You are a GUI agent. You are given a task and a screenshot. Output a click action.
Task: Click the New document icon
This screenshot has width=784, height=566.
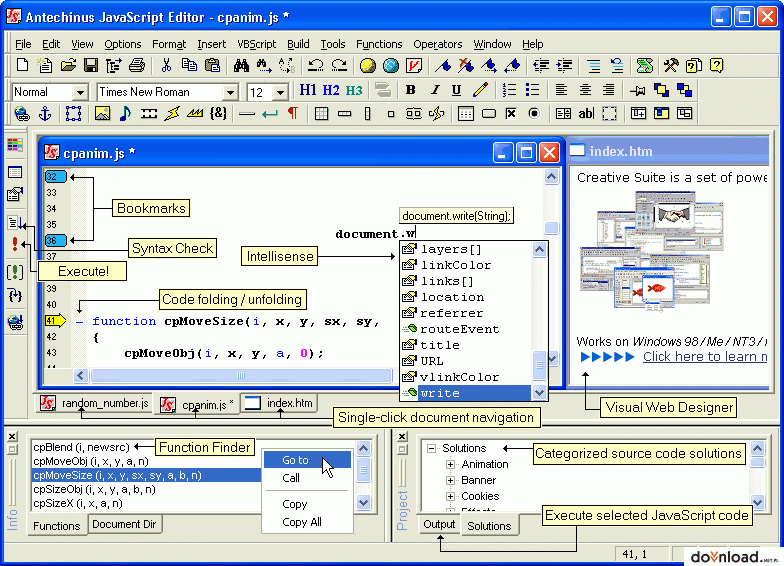click(x=22, y=65)
